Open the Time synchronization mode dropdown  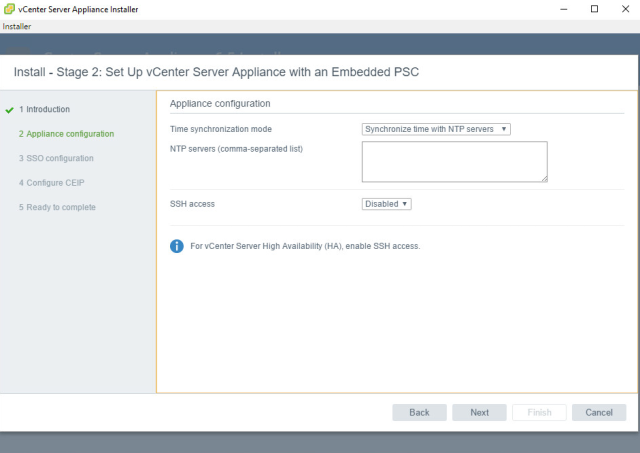[x=436, y=129]
